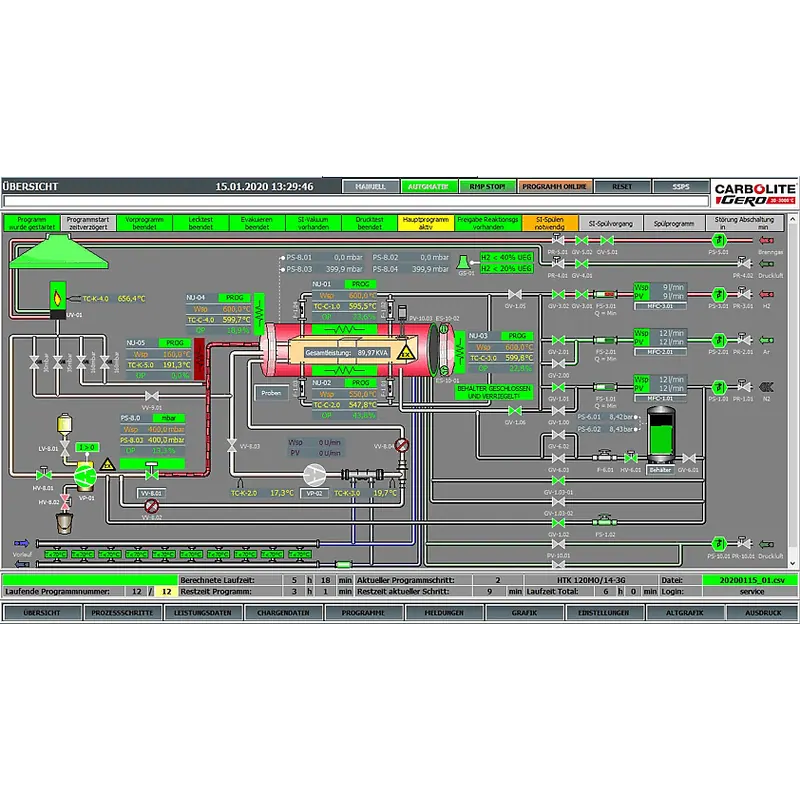Screen dimensions: 800x800
Task: Go to MELDUNGEN tab
Action: (x=444, y=613)
